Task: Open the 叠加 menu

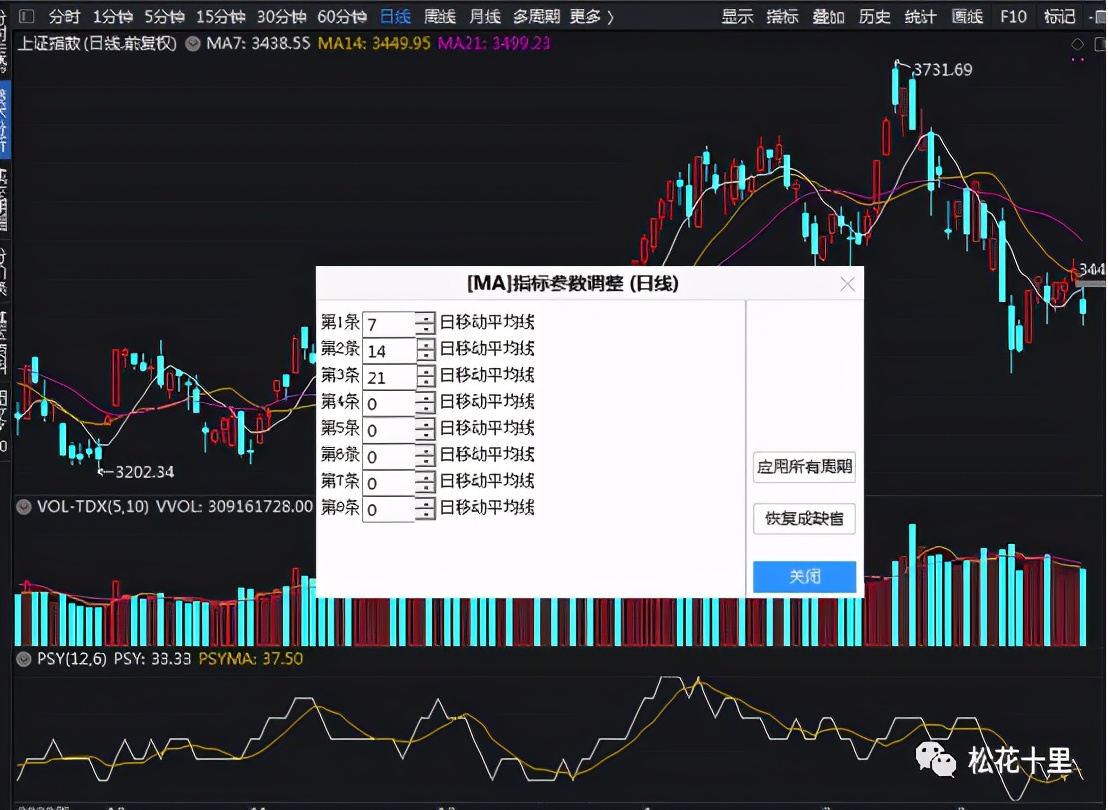Action: click(x=828, y=16)
